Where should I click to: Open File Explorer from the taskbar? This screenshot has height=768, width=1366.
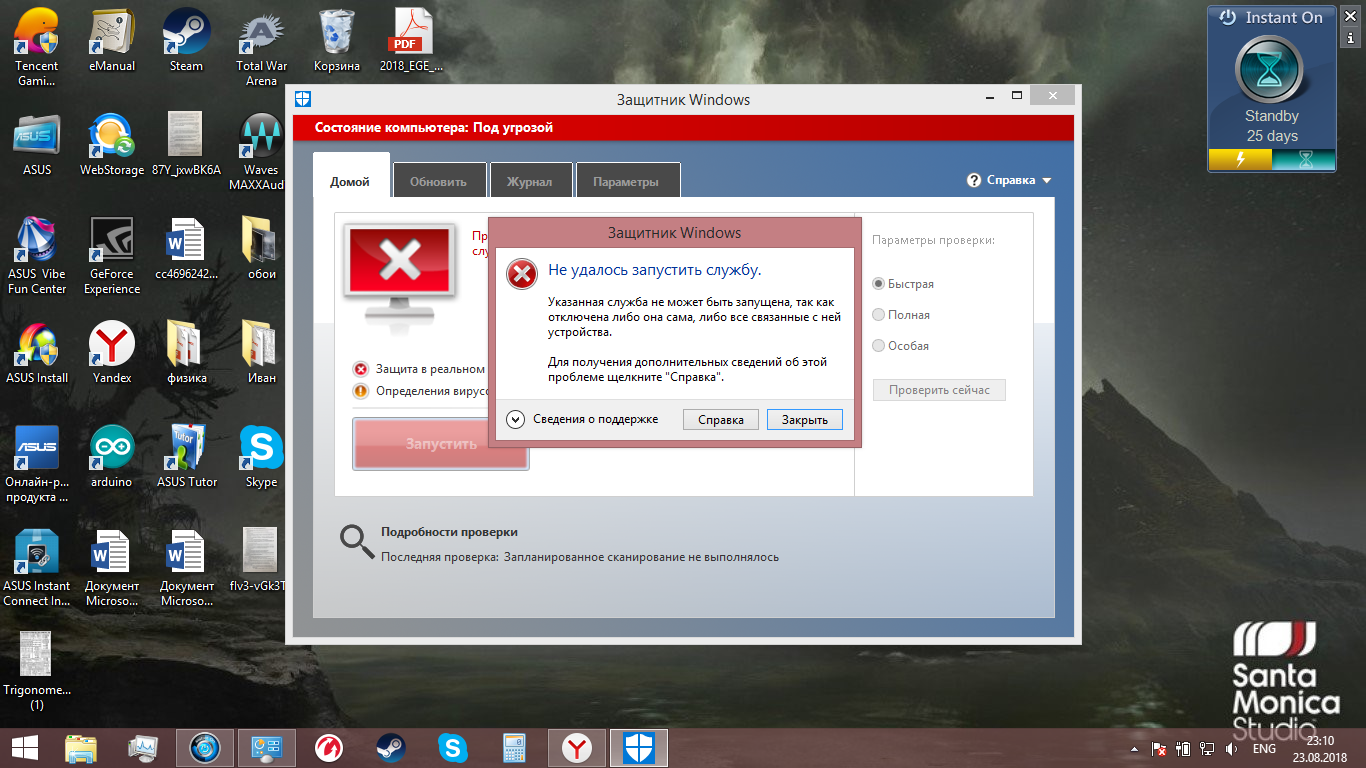click(x=81, y=748)
